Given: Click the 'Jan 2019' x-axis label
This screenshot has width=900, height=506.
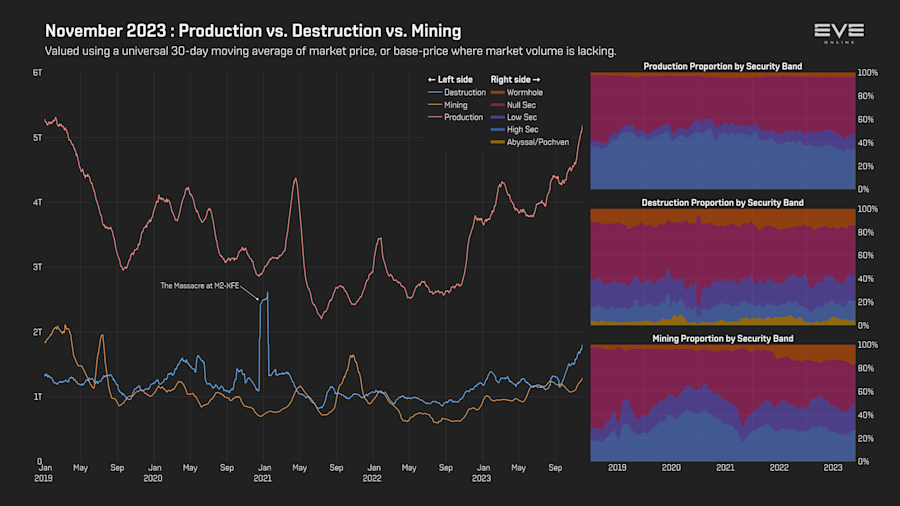Looking at the screenshot, I should tap(44, 473).
